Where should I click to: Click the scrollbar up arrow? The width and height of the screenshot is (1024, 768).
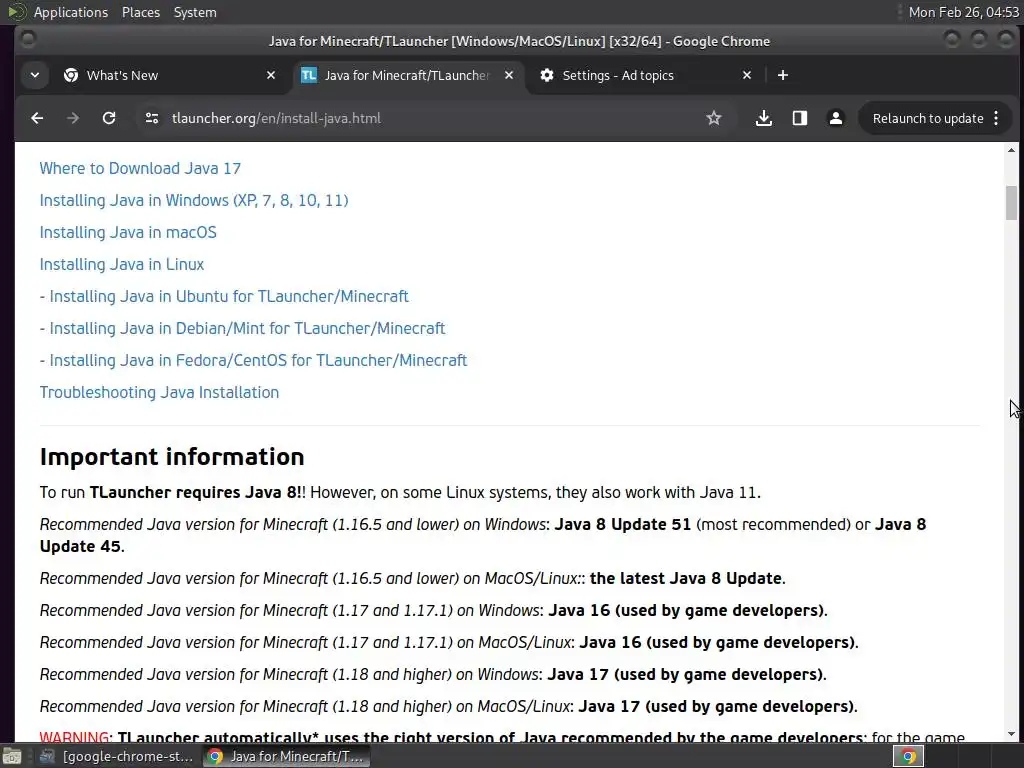pyautogui.click(x=1011, y=150)
